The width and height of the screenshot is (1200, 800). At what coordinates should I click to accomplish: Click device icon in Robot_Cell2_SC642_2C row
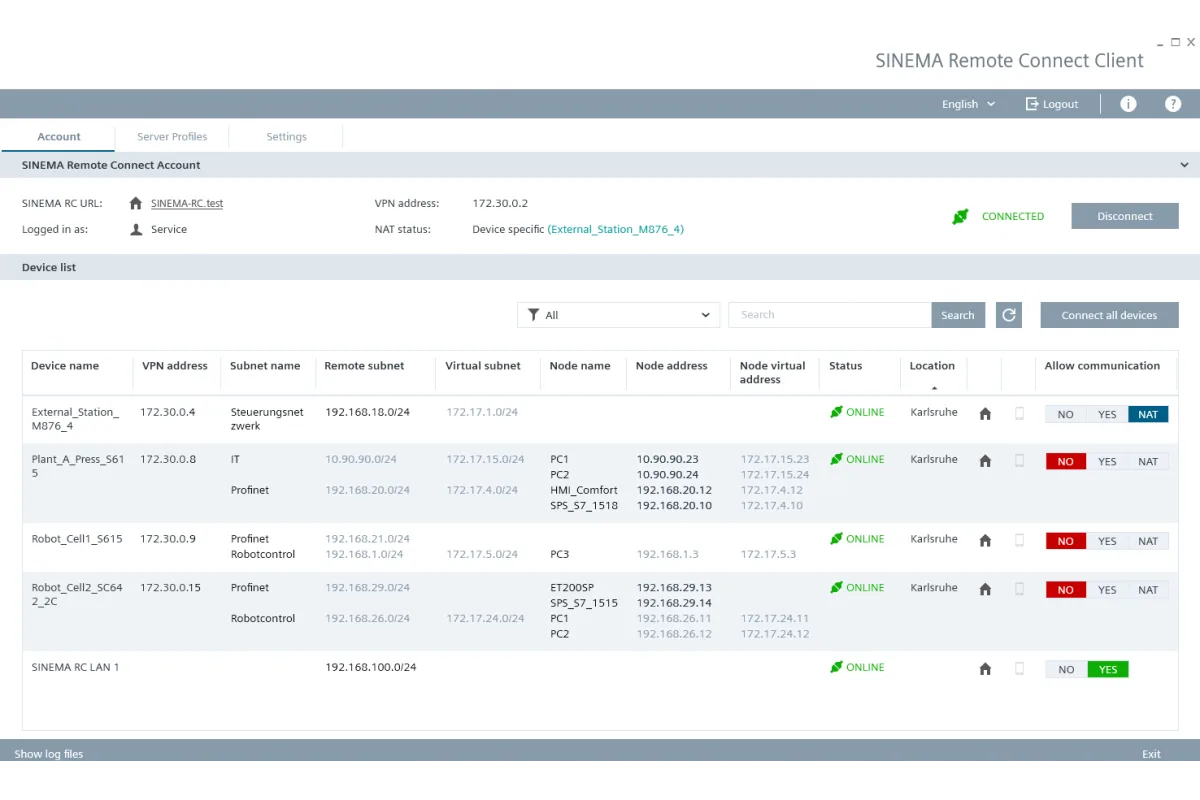[x=1020, y=589]
